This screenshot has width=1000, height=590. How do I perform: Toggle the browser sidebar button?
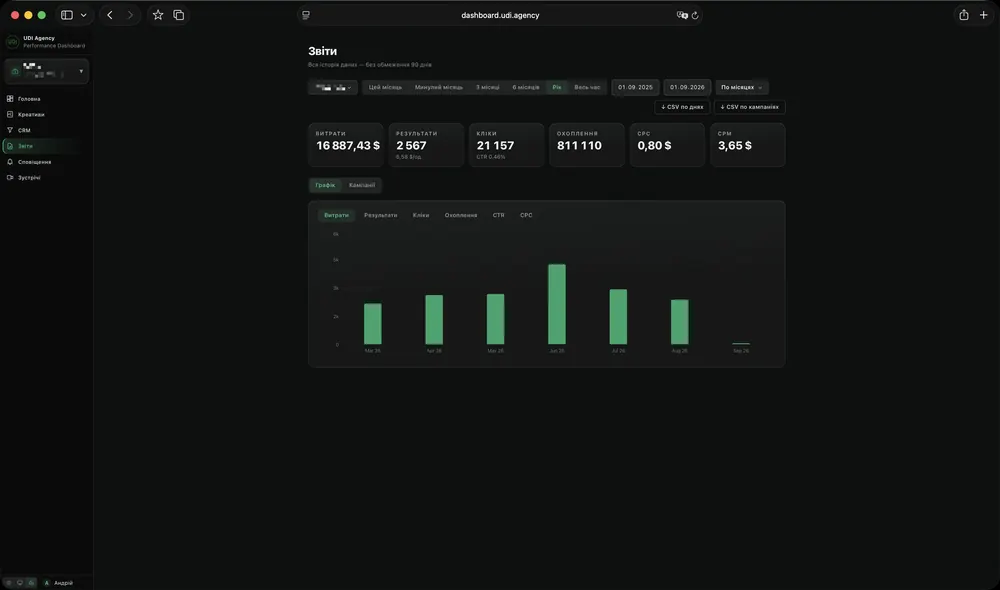coord(66,15)
